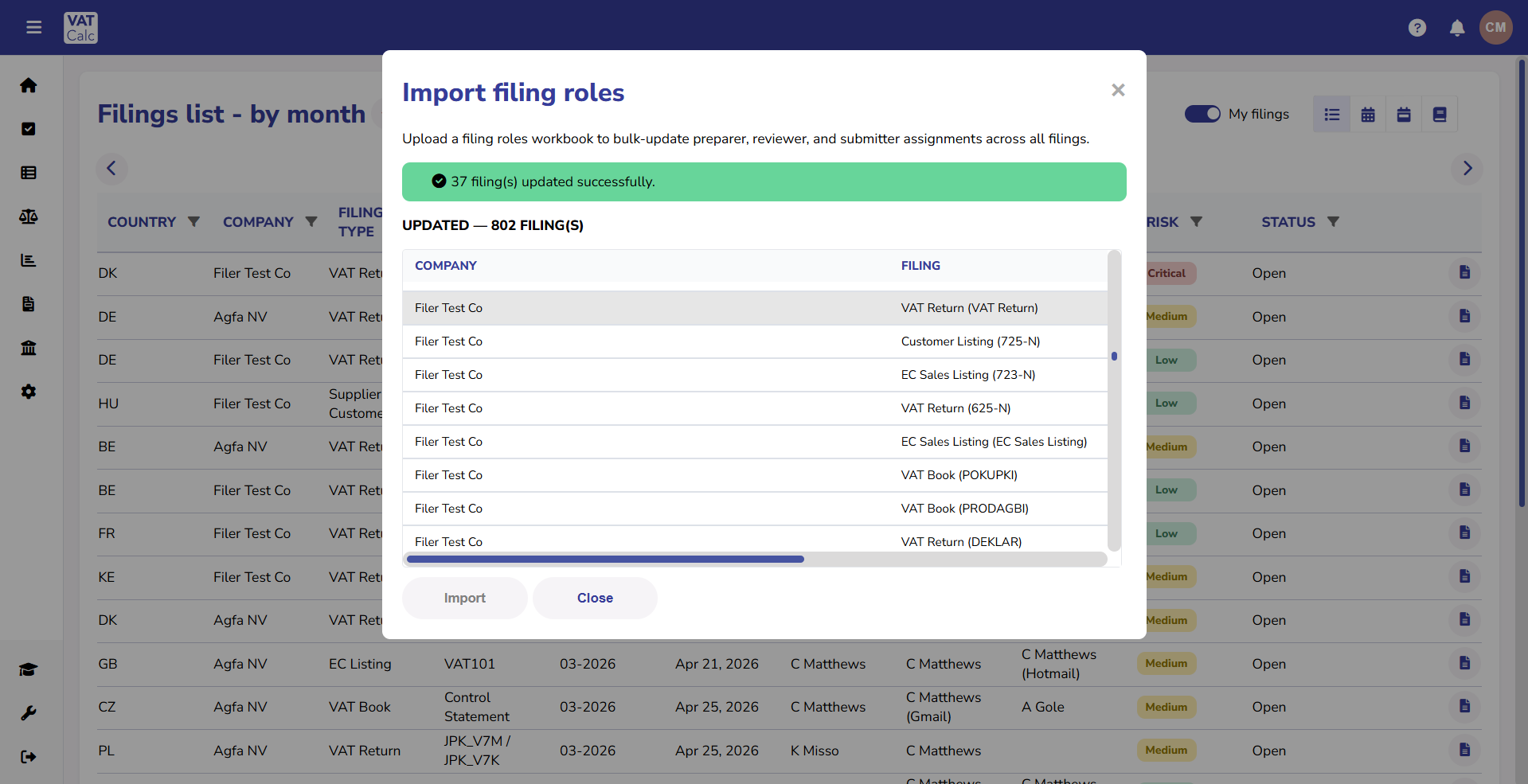Click the sign out sidebar icon

point(29,757)
